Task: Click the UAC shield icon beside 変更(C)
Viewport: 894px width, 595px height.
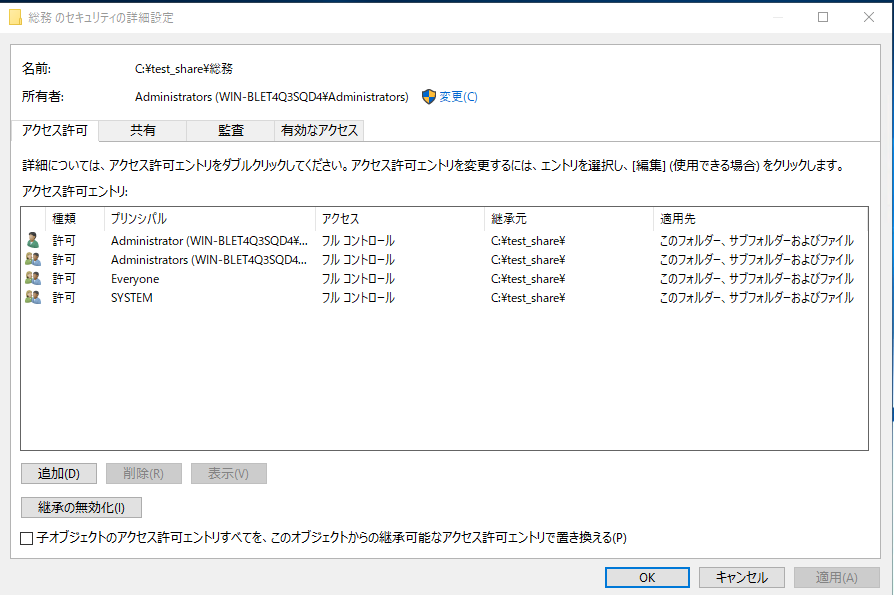Action: click(429, 97)
